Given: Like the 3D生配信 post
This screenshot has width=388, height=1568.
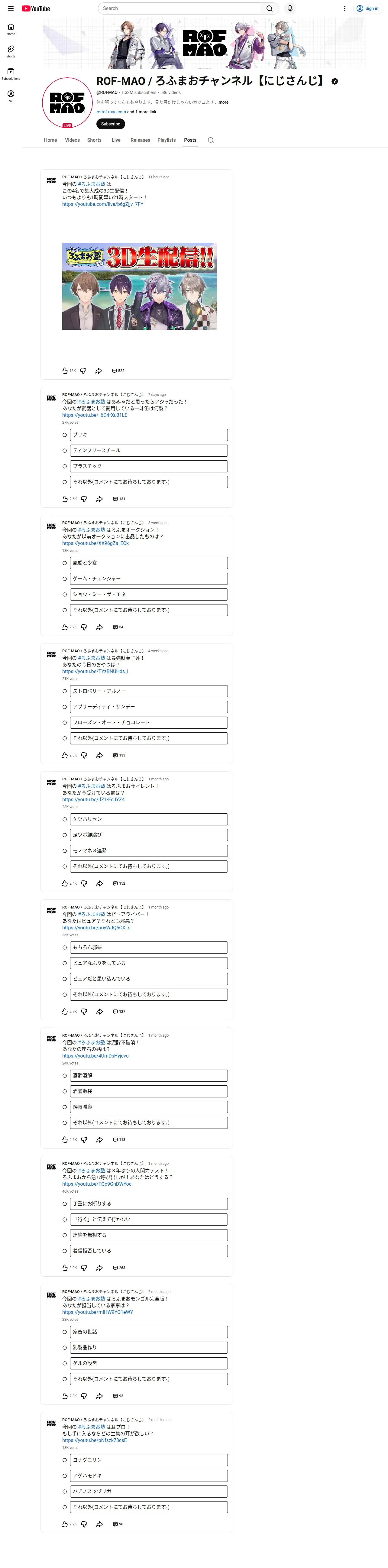Looking at the screenshot, I should point(64,371).
